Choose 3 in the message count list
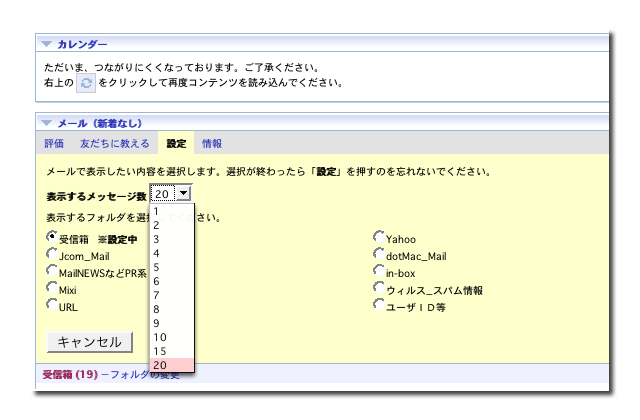Image resolution: width=640 pixels, height=420 pixels. 172,239
